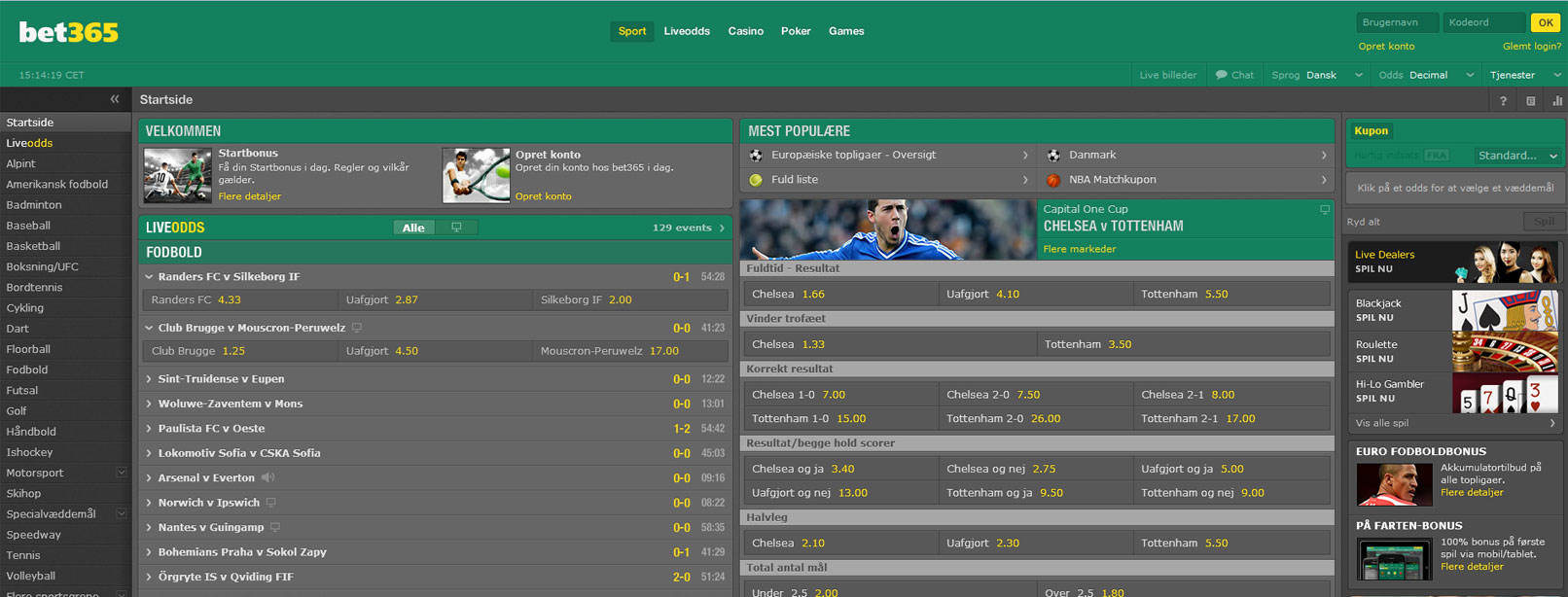Collapse the sports sidebar with double-chevron icon
The width and height of the screenshot is (1568, 597).
[115, 99]
